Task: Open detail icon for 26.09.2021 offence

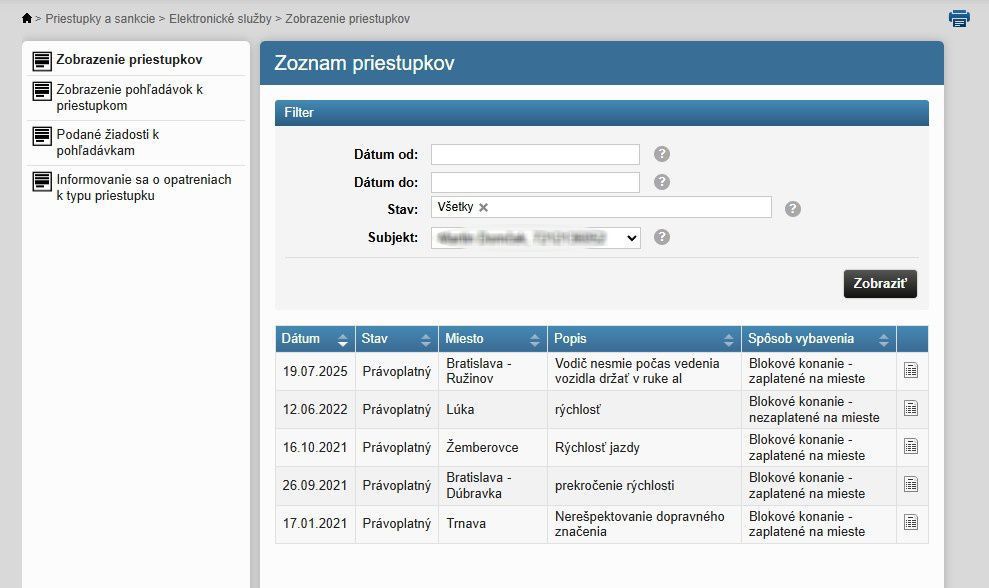Action: [x=911, y=485]
